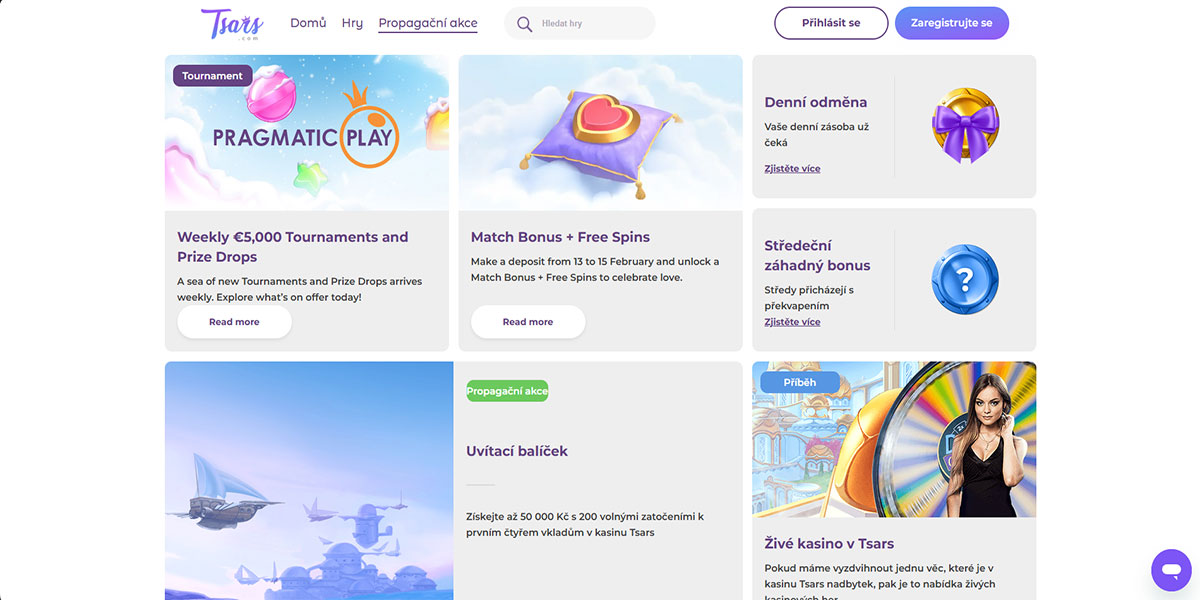Open the chat widget bubble
Image resolution: width=1200 pixels, height=600 pixels.
(x=1171, y=570)
